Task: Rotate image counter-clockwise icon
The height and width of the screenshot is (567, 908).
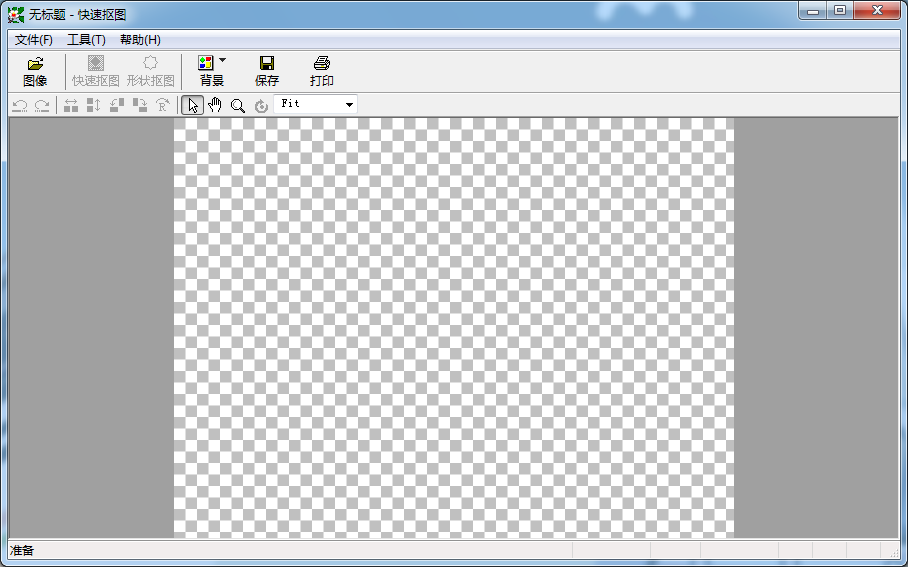Action: pos(117,105)
